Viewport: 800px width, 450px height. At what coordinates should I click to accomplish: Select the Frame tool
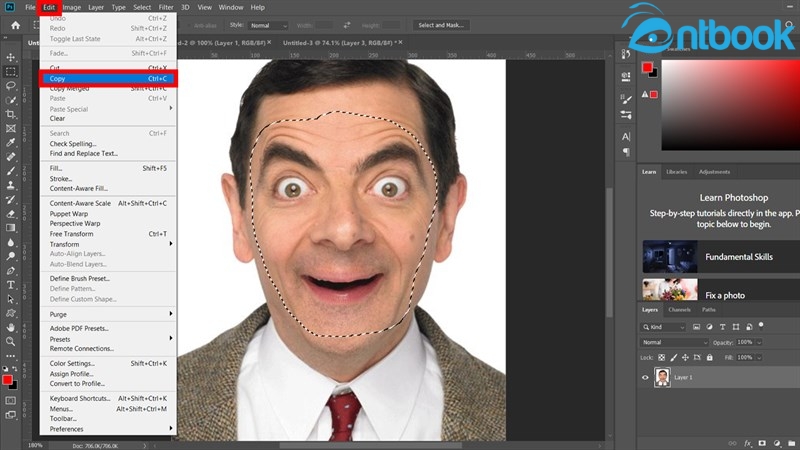click(x=10, y=129)
